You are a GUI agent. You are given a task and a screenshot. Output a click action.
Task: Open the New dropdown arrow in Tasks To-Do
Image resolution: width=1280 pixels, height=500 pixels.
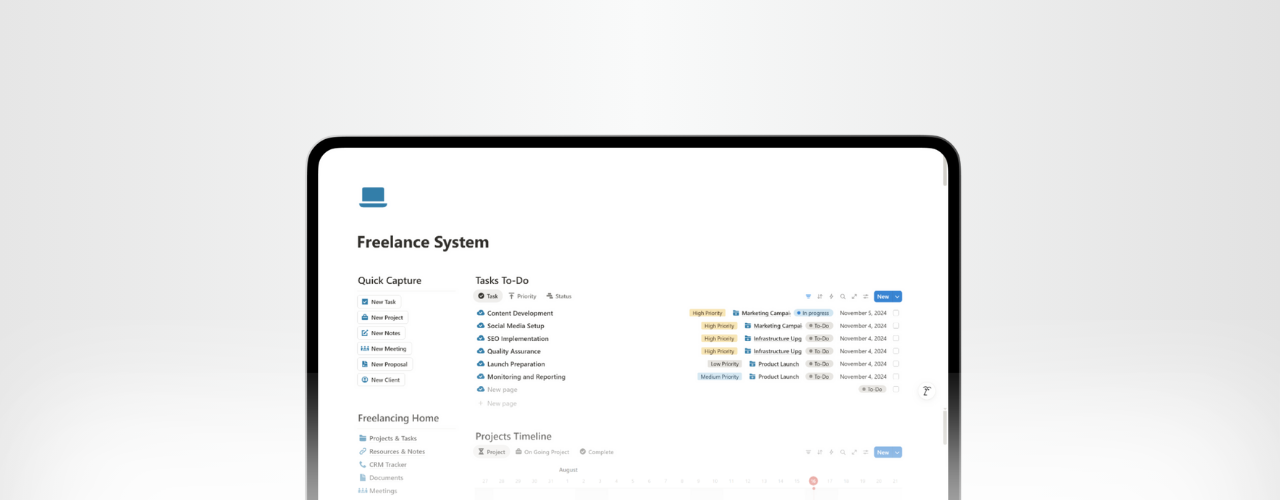[897, 296]
